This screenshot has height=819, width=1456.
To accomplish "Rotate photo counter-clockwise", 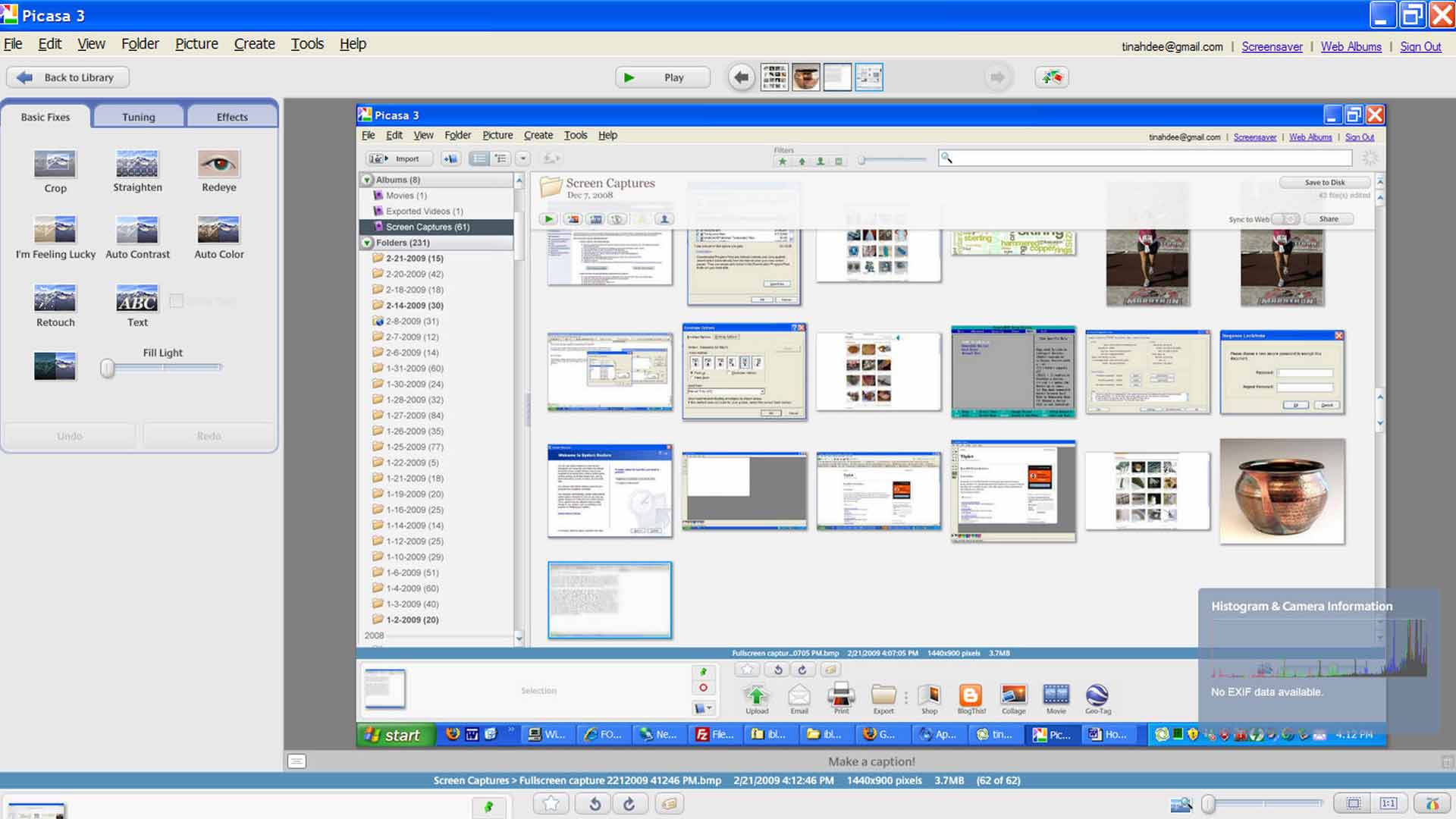I will coord(595,804).
